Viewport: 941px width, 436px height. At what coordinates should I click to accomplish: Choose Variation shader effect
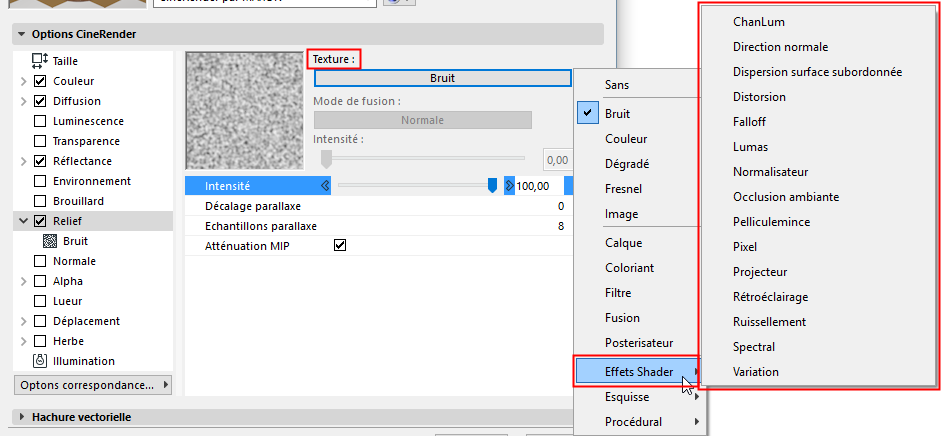pos(756,372)
